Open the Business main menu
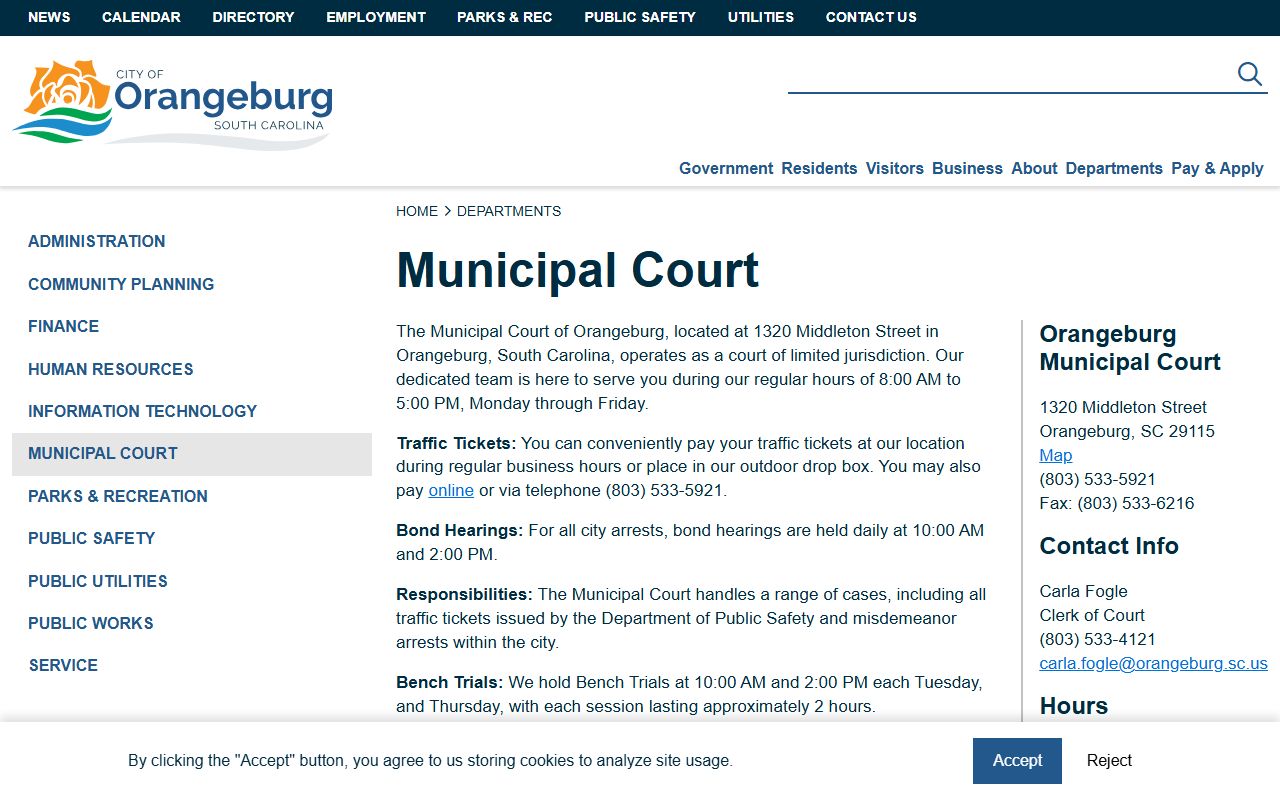This screenshot has height=800, width=1280. click(967, 168)
